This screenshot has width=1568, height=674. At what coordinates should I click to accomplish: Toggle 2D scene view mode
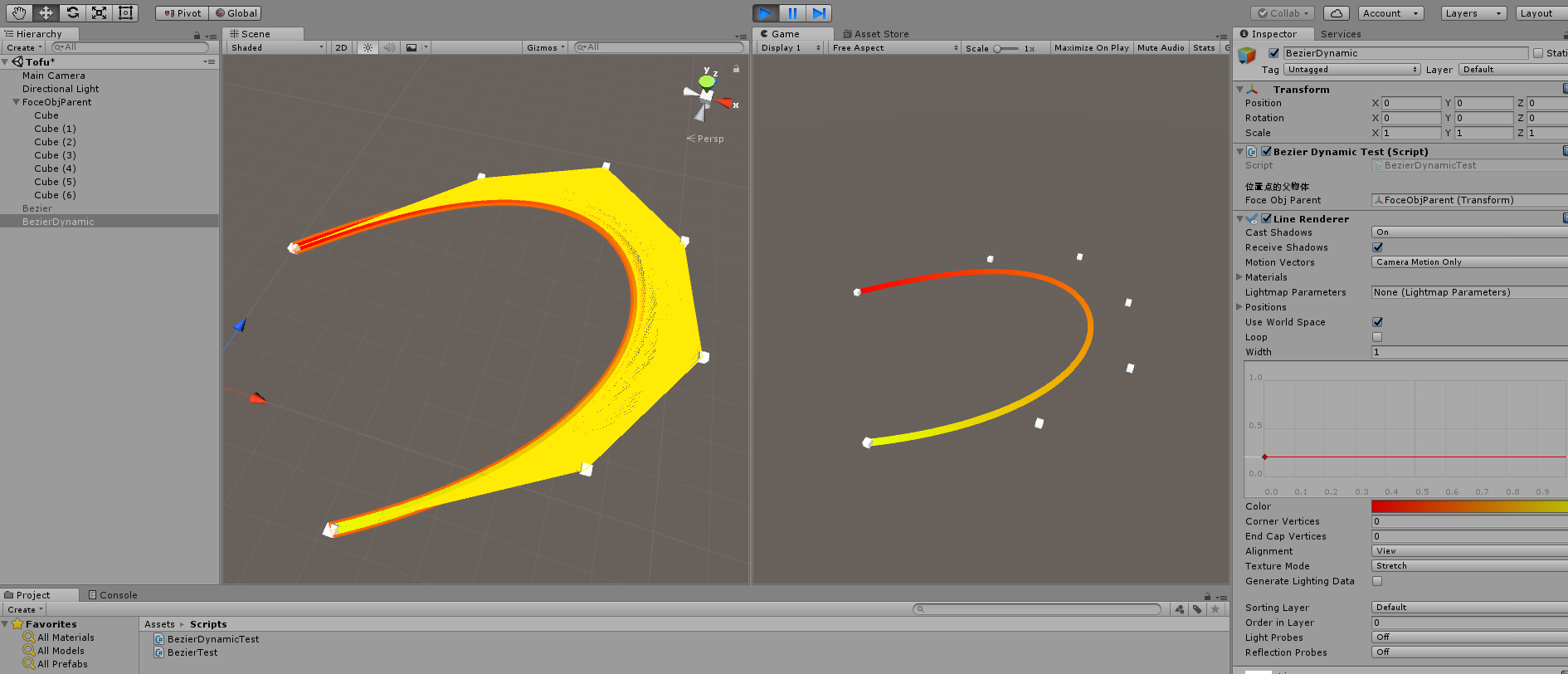pos(341,47)
